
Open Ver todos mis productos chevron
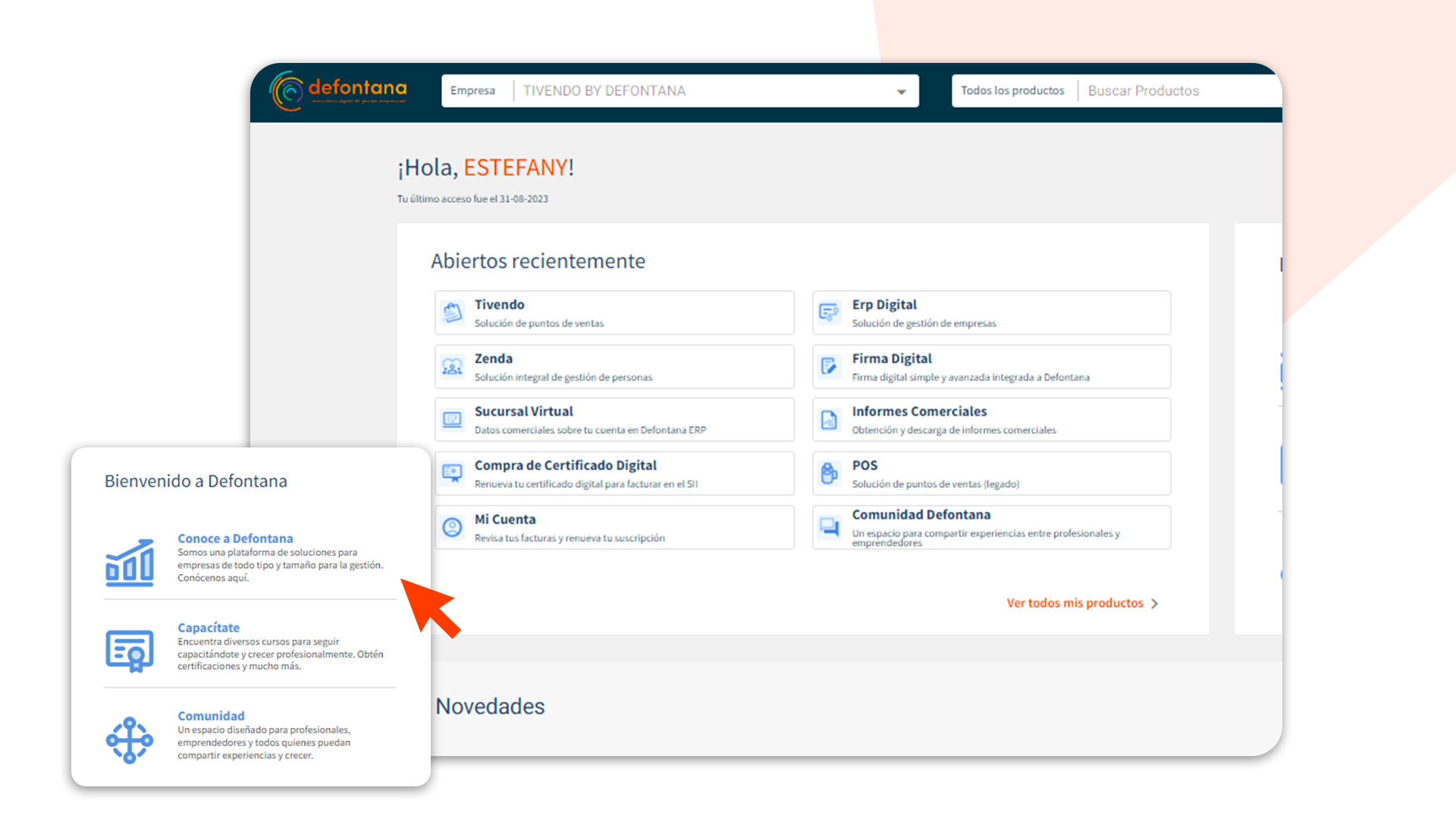pyautogui.click(x=1155, y=604)
